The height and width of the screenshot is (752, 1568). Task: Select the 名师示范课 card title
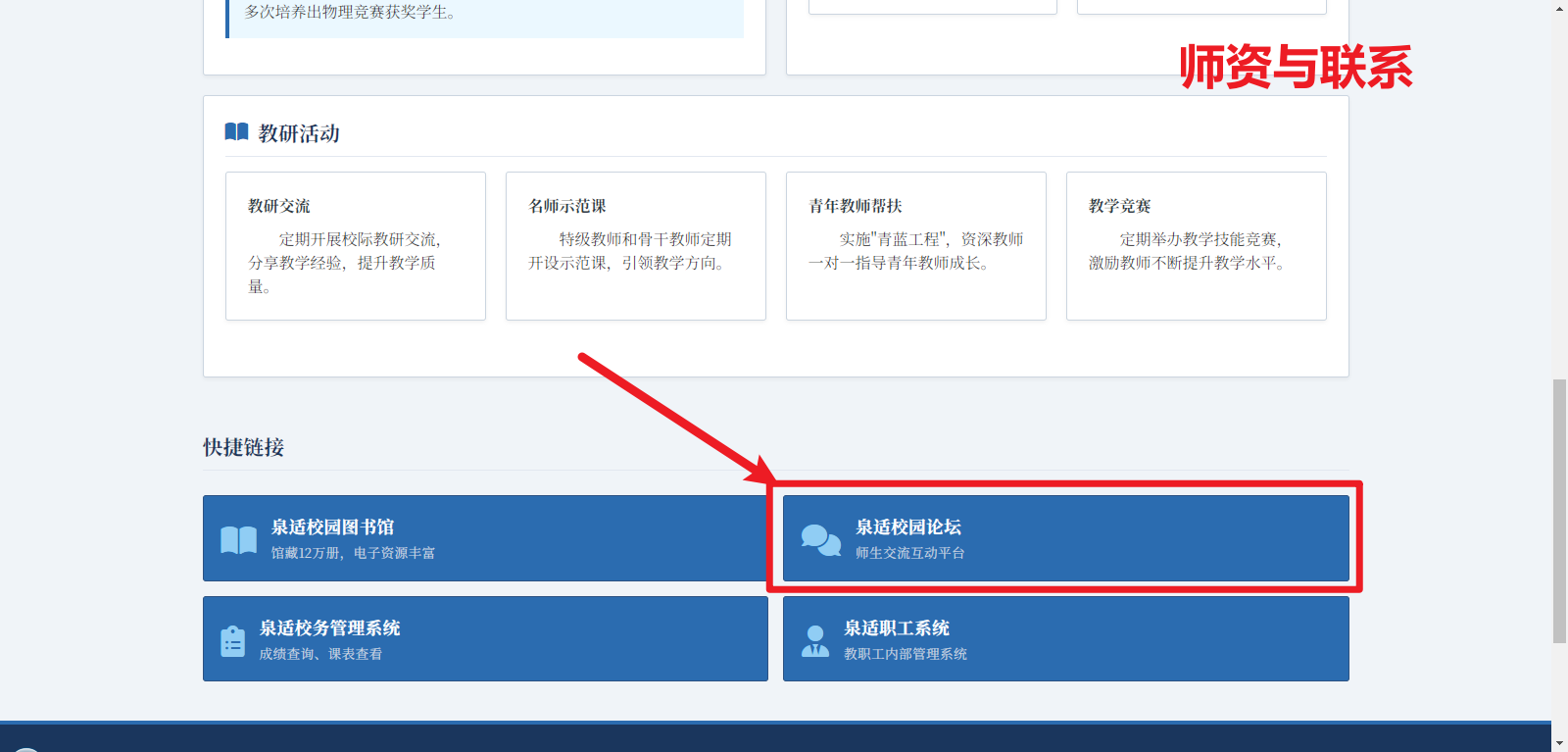pos(567,206)
